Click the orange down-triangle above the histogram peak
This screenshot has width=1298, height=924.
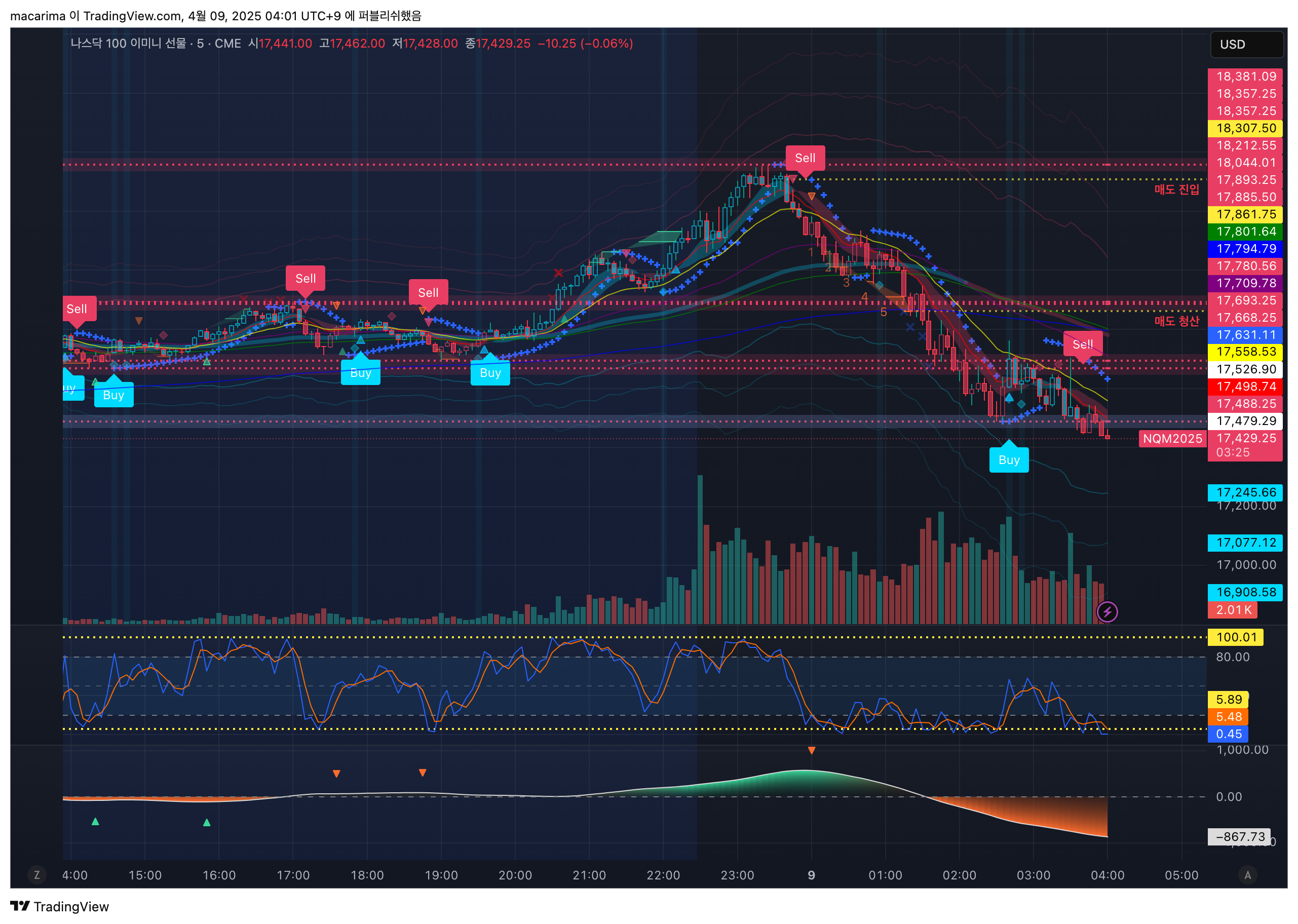(x=812, y=750)
